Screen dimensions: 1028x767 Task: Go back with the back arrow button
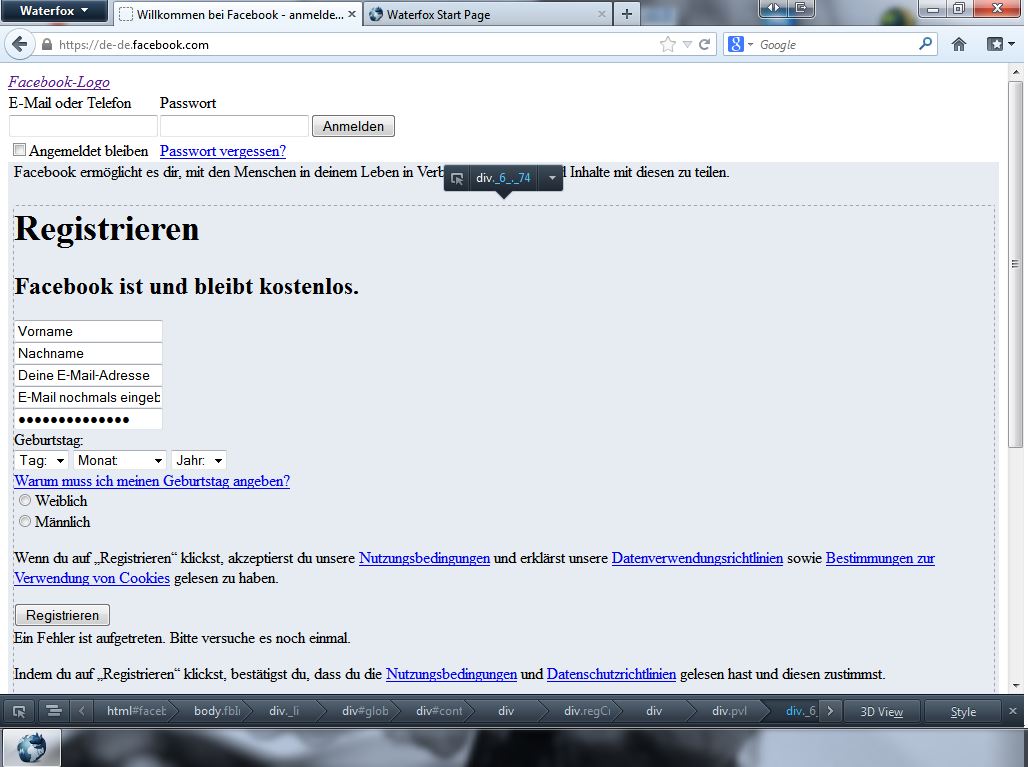[19, 45]
